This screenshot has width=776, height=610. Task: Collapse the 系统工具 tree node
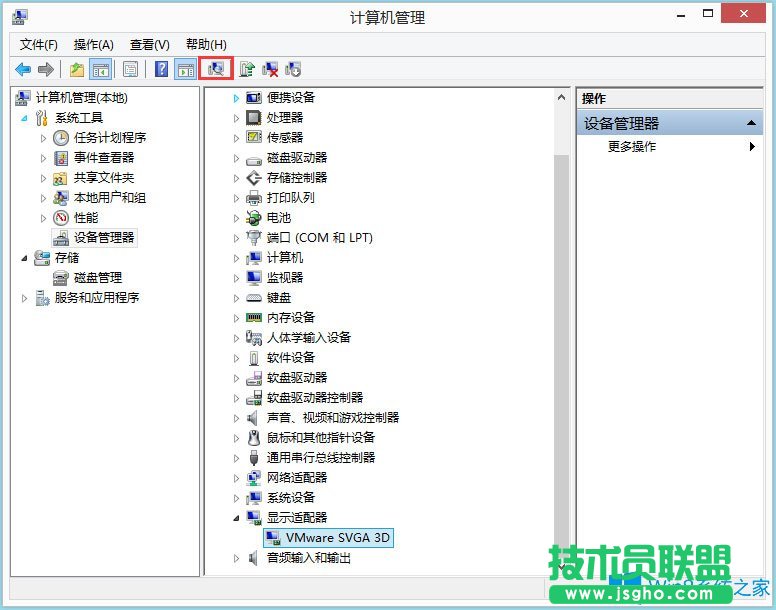click(24, 118)
